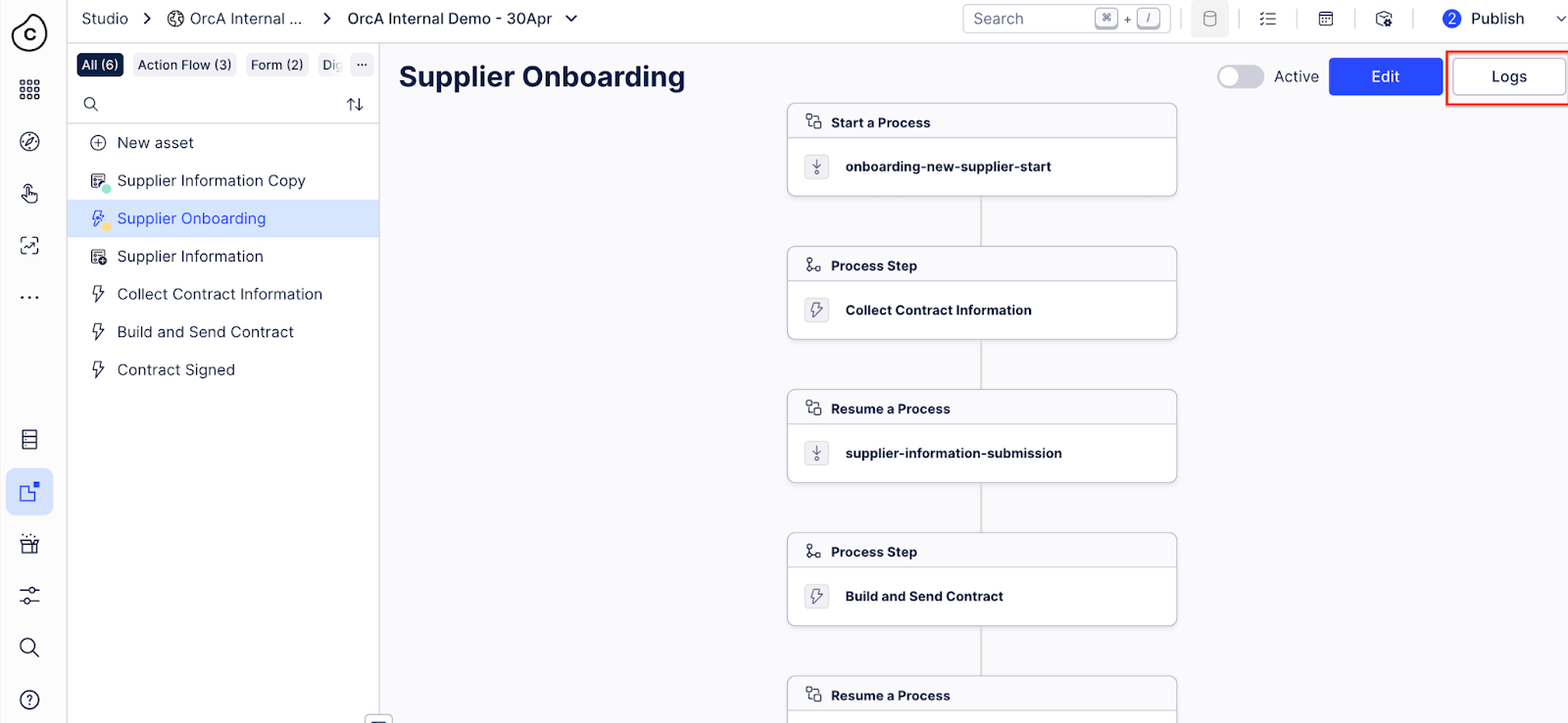Image resolution: width=1568 pixels, height=723 pixels.
Task: Switch to the Form (2) filter tab
Action: click(276, 65)
